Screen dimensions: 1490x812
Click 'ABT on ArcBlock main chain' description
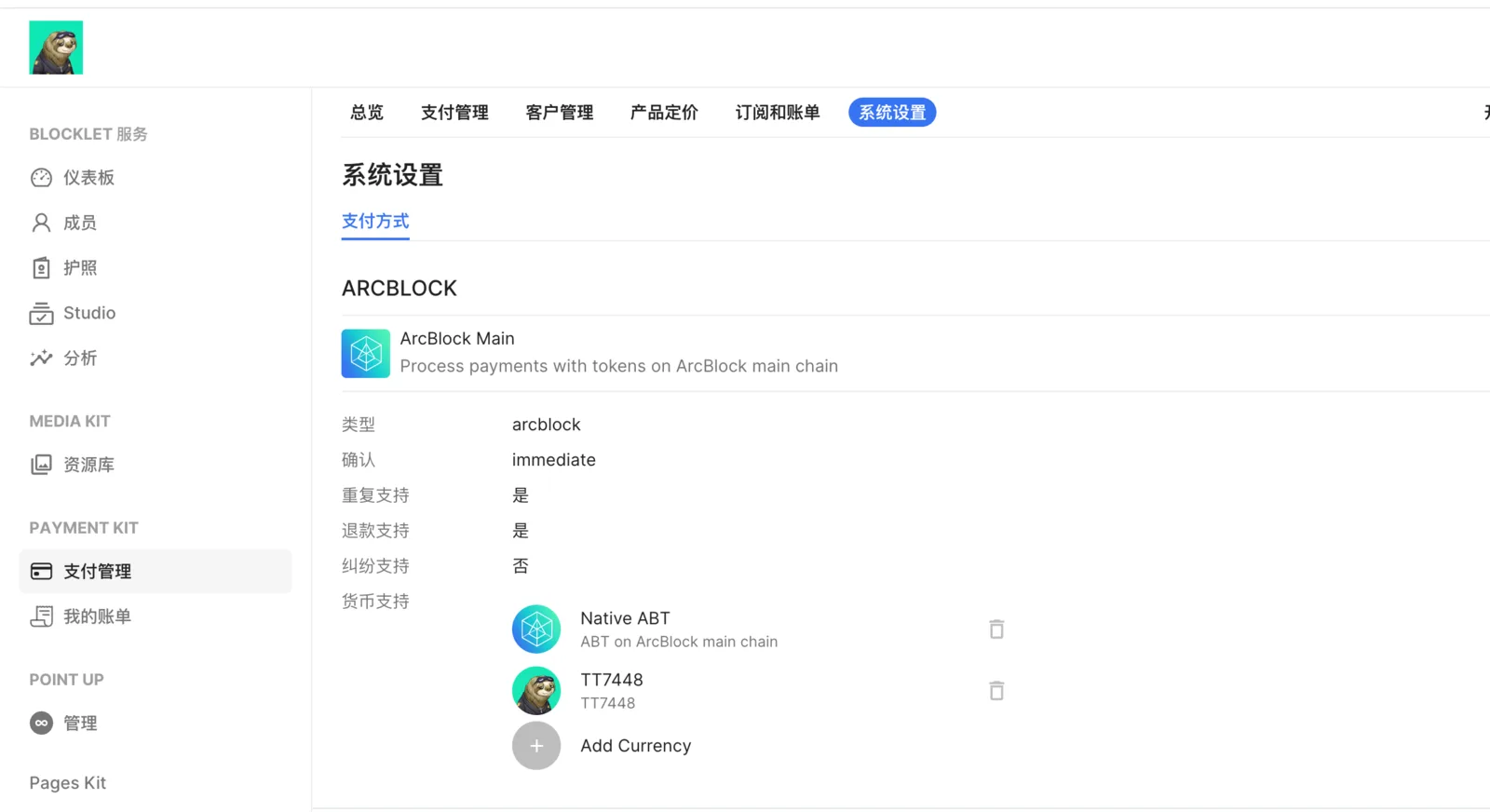(679, 642)
